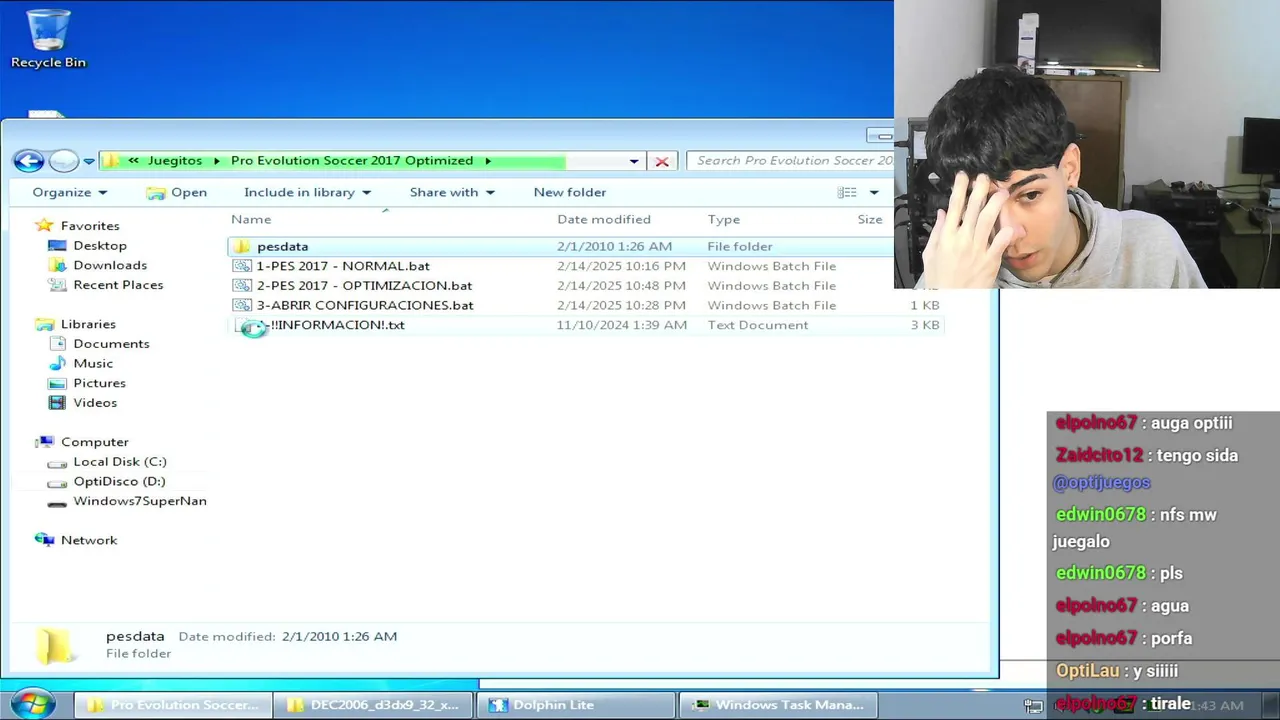This screenshot has height=720, width=1280.
Task: Switch to Windows Task Manager taskbar button
Action: tap(778, 705)
